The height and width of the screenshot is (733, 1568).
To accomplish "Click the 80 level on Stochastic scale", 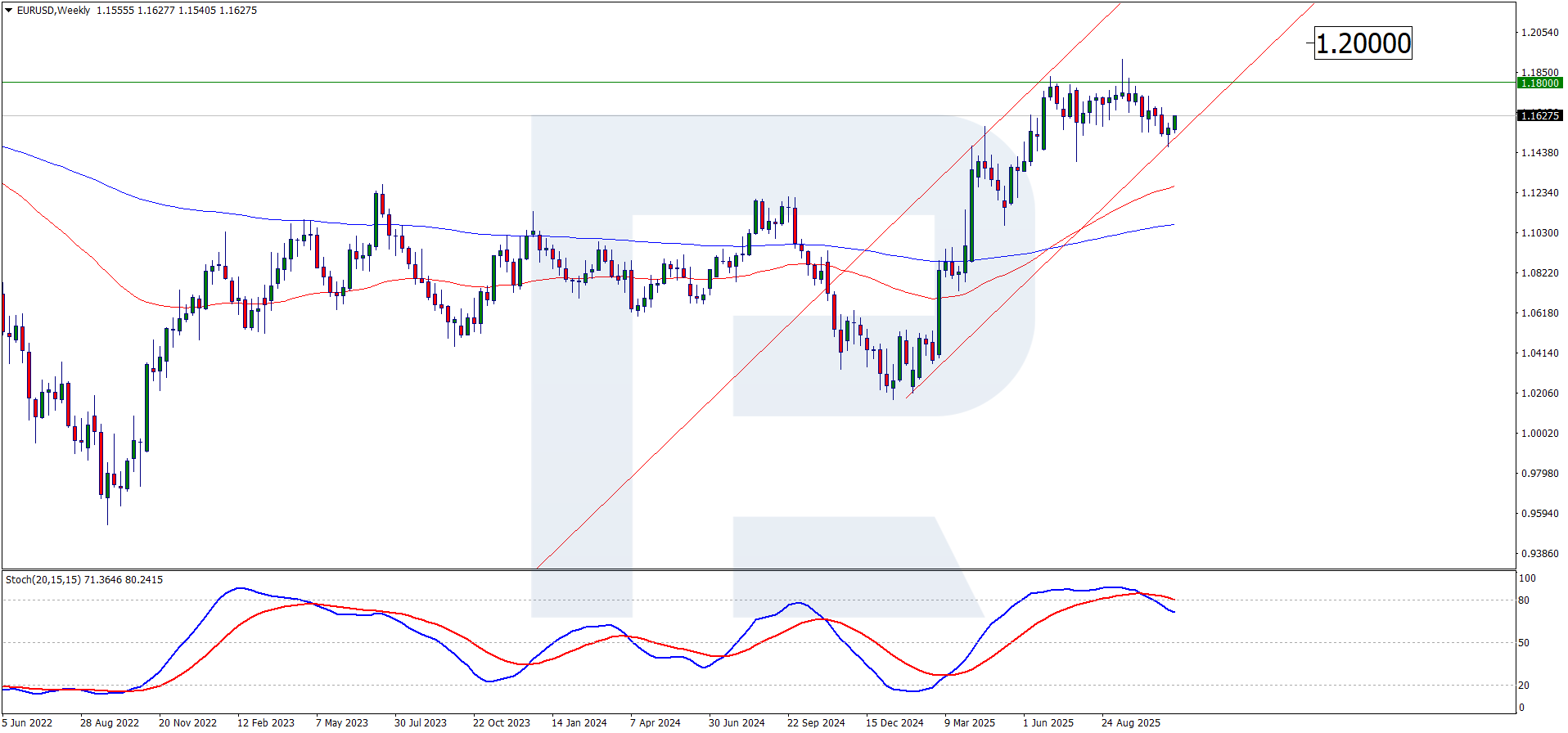I will 1524,600.
